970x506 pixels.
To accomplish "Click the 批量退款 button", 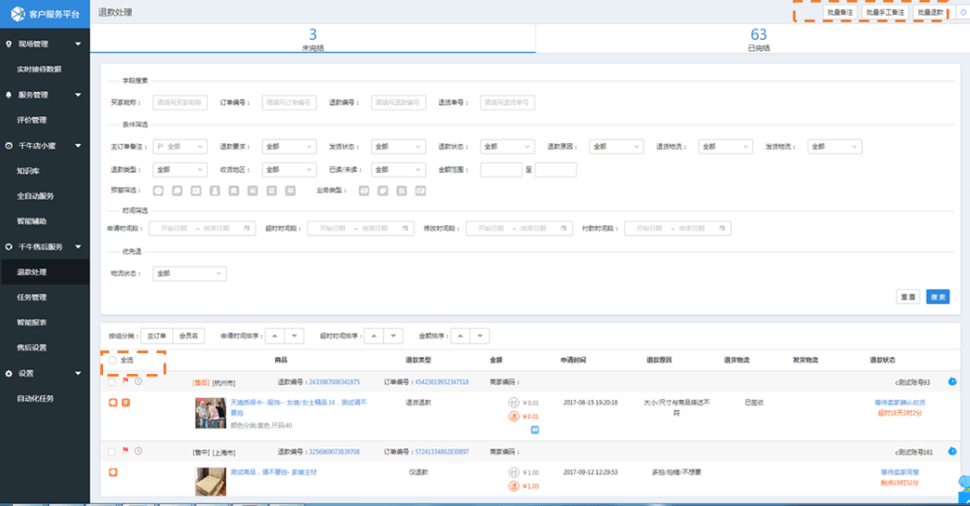I will 930,12.
